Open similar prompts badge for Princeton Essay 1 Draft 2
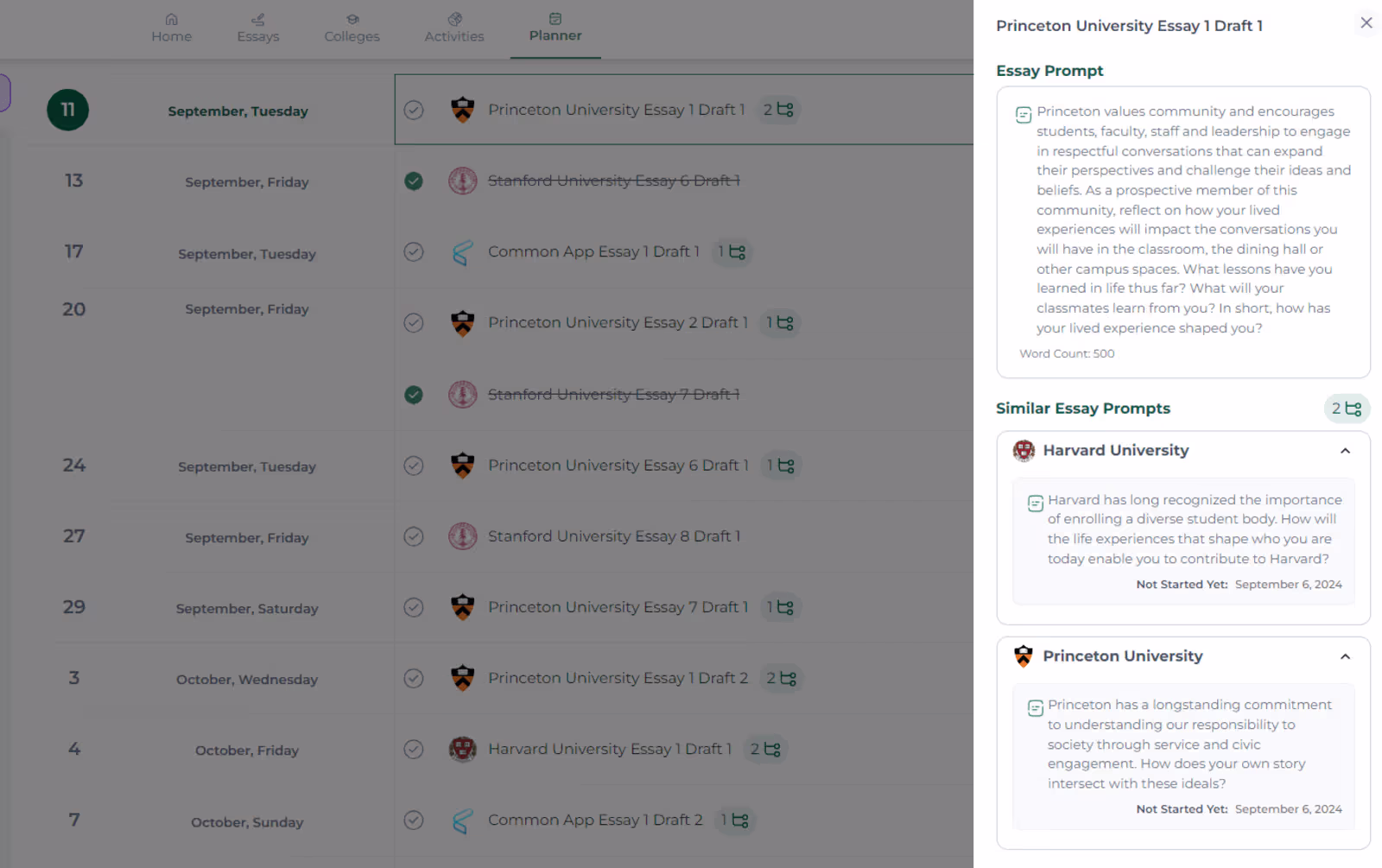The height and width of the screenshot is (868, 1382). [782, 678]
